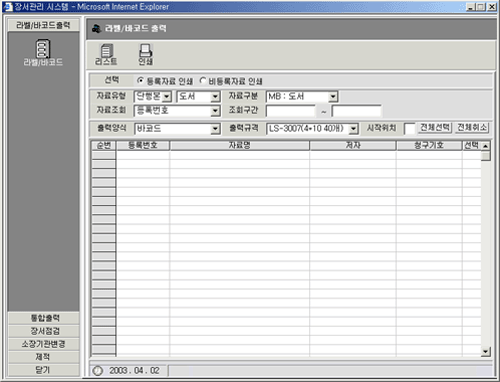Open the 라벨/바코드 sidebar icon

click(x=43, y=49)
